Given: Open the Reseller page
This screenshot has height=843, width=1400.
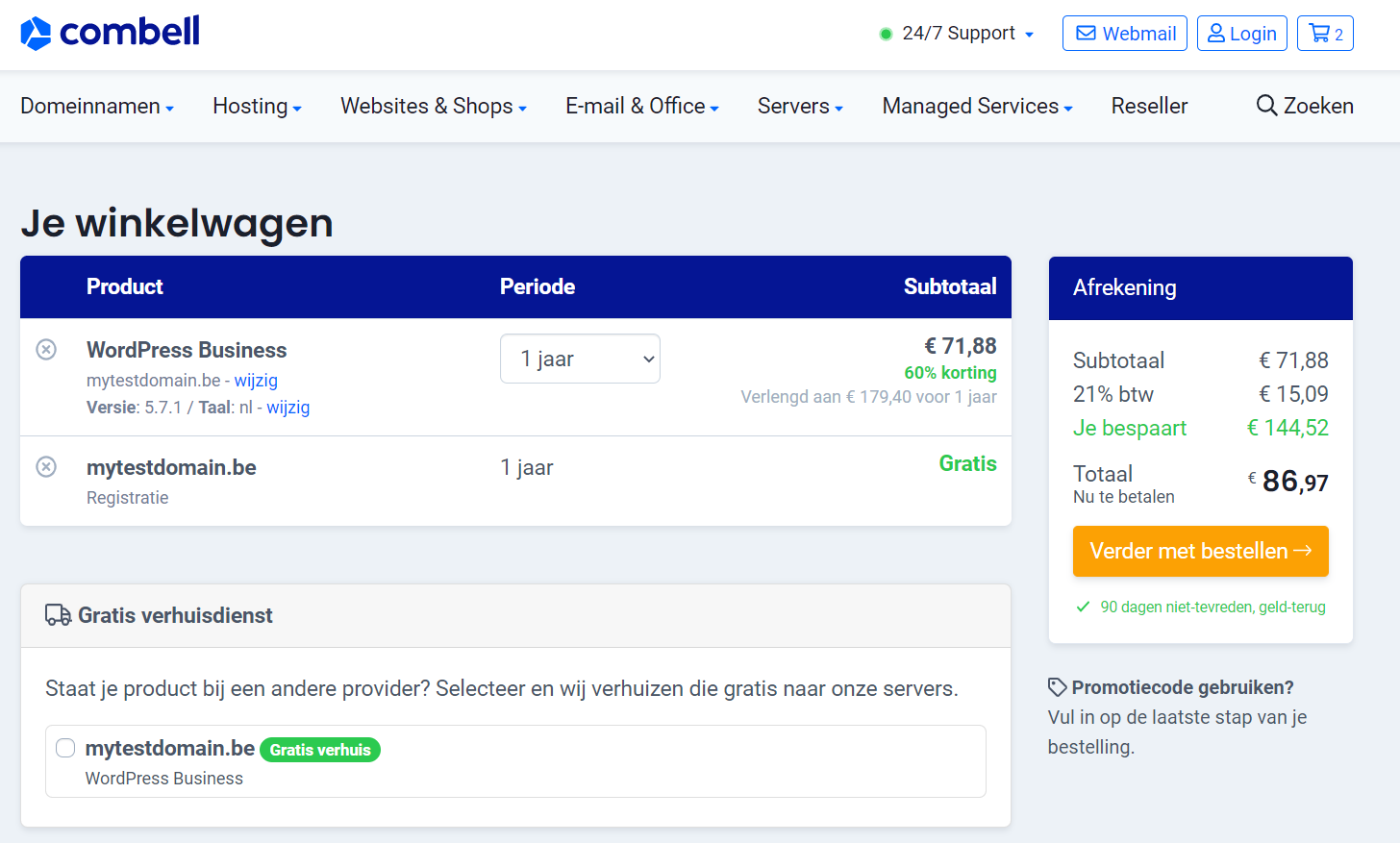Looking at the screenshot, I should click(1149, 106).
